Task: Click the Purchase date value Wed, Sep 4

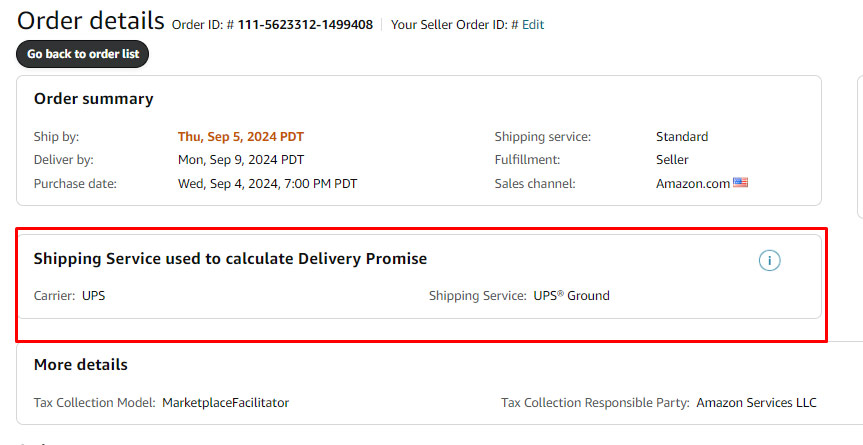Action: [267, 184]
